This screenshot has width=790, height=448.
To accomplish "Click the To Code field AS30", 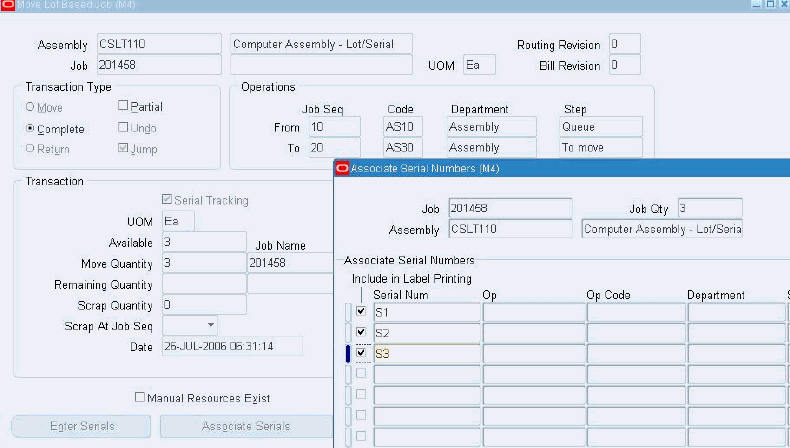I will coord(403,148).
